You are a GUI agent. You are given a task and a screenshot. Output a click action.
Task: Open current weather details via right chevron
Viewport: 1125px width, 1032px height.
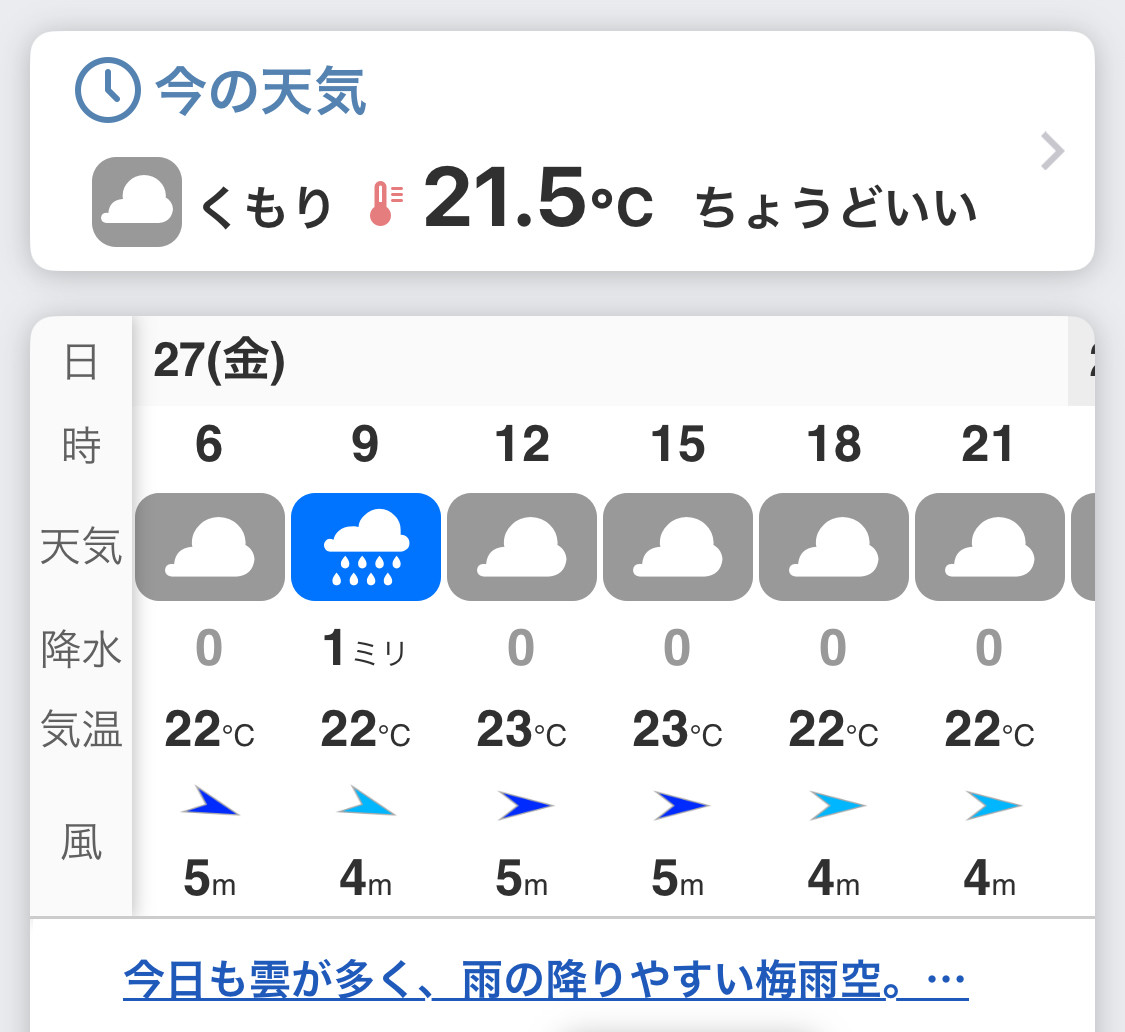[x=1052, y=151]
